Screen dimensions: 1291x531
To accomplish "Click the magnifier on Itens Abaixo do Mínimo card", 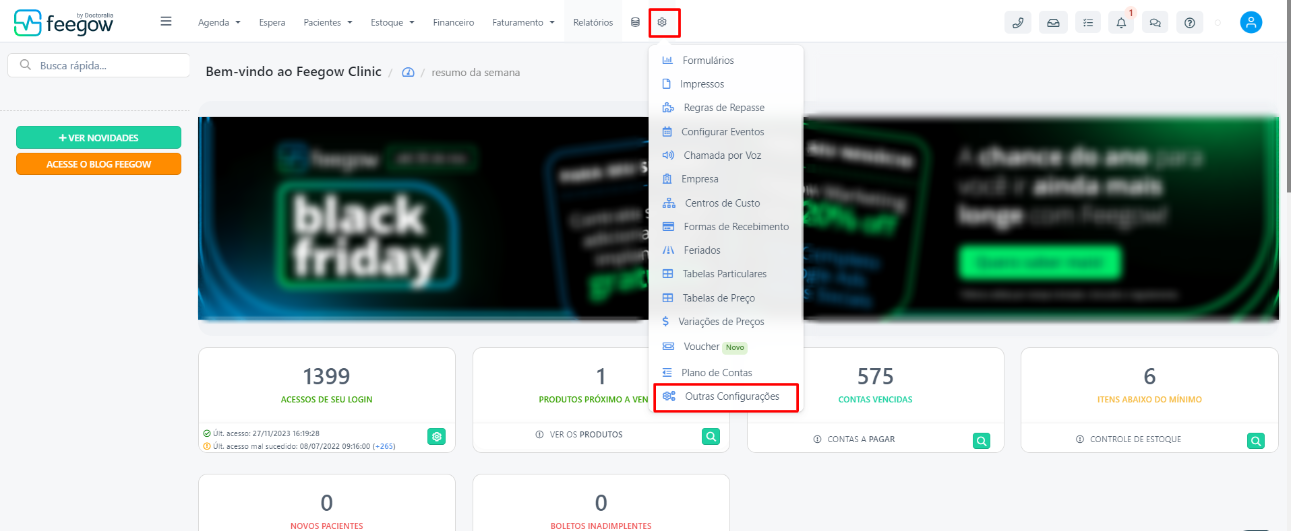I will coord(1256,440).
